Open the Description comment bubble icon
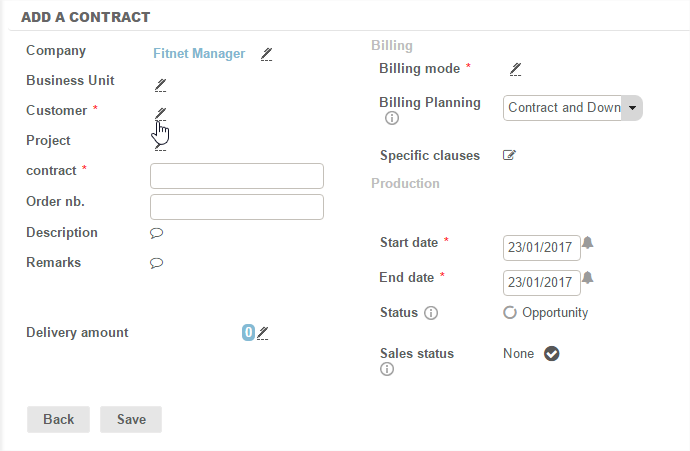The width and height of the screenshot is (690, 451). point(156,233)
